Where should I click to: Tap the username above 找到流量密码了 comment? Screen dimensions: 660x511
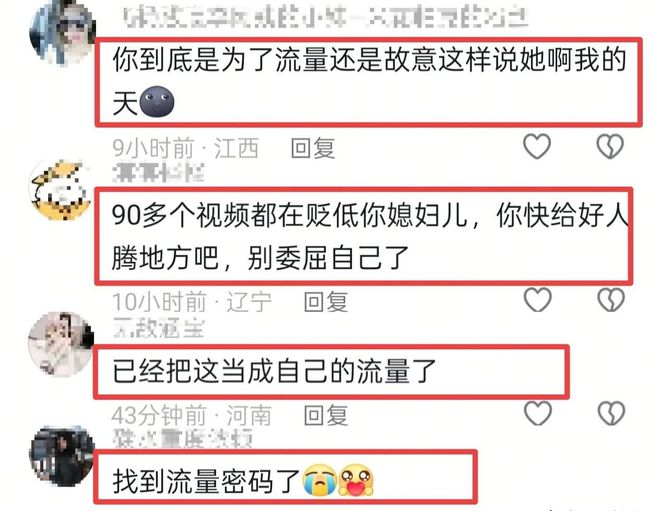tap(183, 439)
